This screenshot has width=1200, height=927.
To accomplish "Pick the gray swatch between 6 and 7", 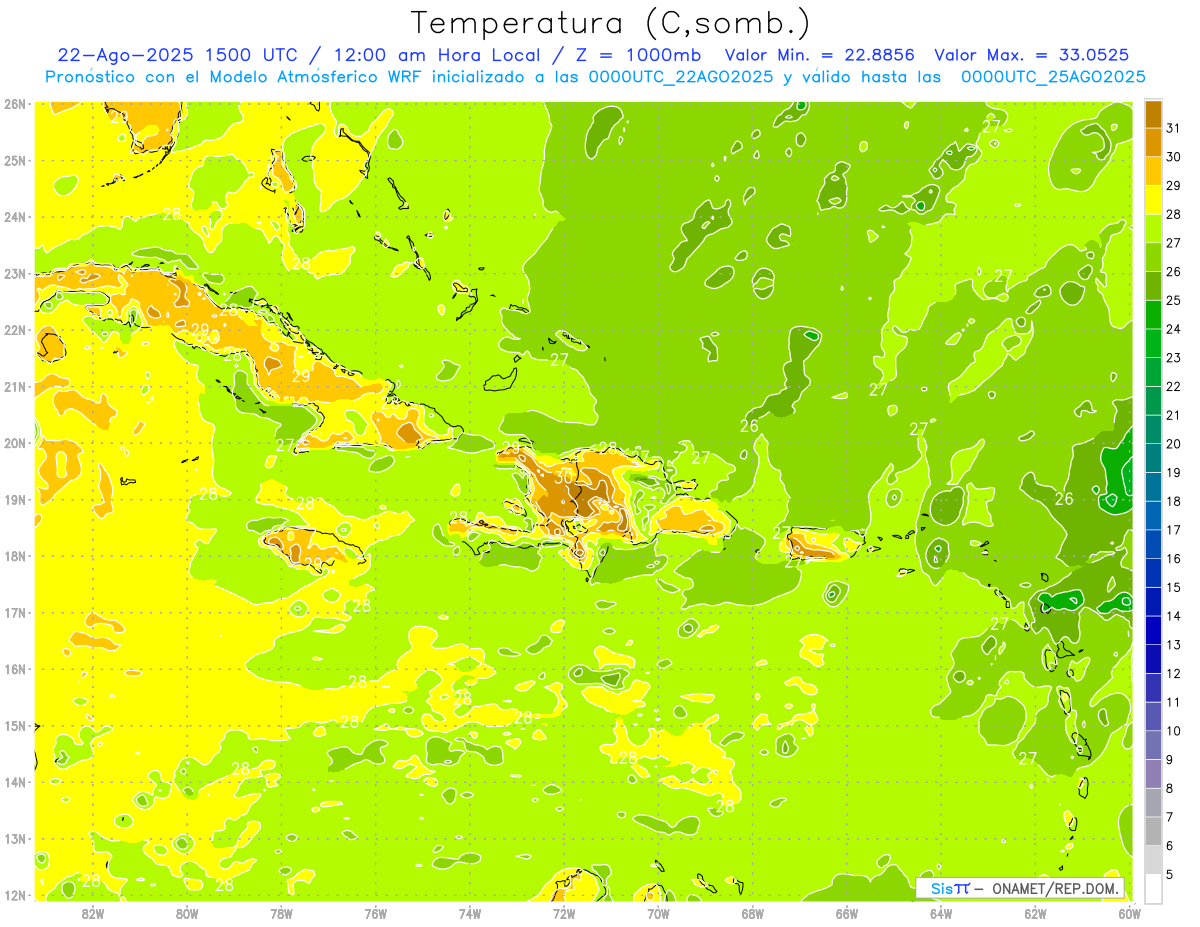I will (x=1153, y=831).
